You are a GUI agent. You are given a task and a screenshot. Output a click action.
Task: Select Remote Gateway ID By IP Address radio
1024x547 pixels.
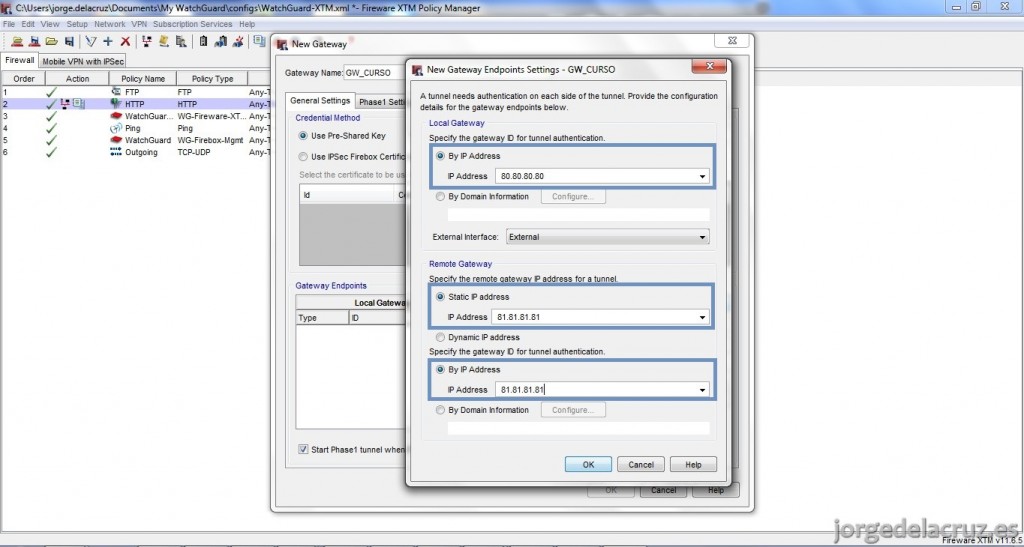(440, 369)
